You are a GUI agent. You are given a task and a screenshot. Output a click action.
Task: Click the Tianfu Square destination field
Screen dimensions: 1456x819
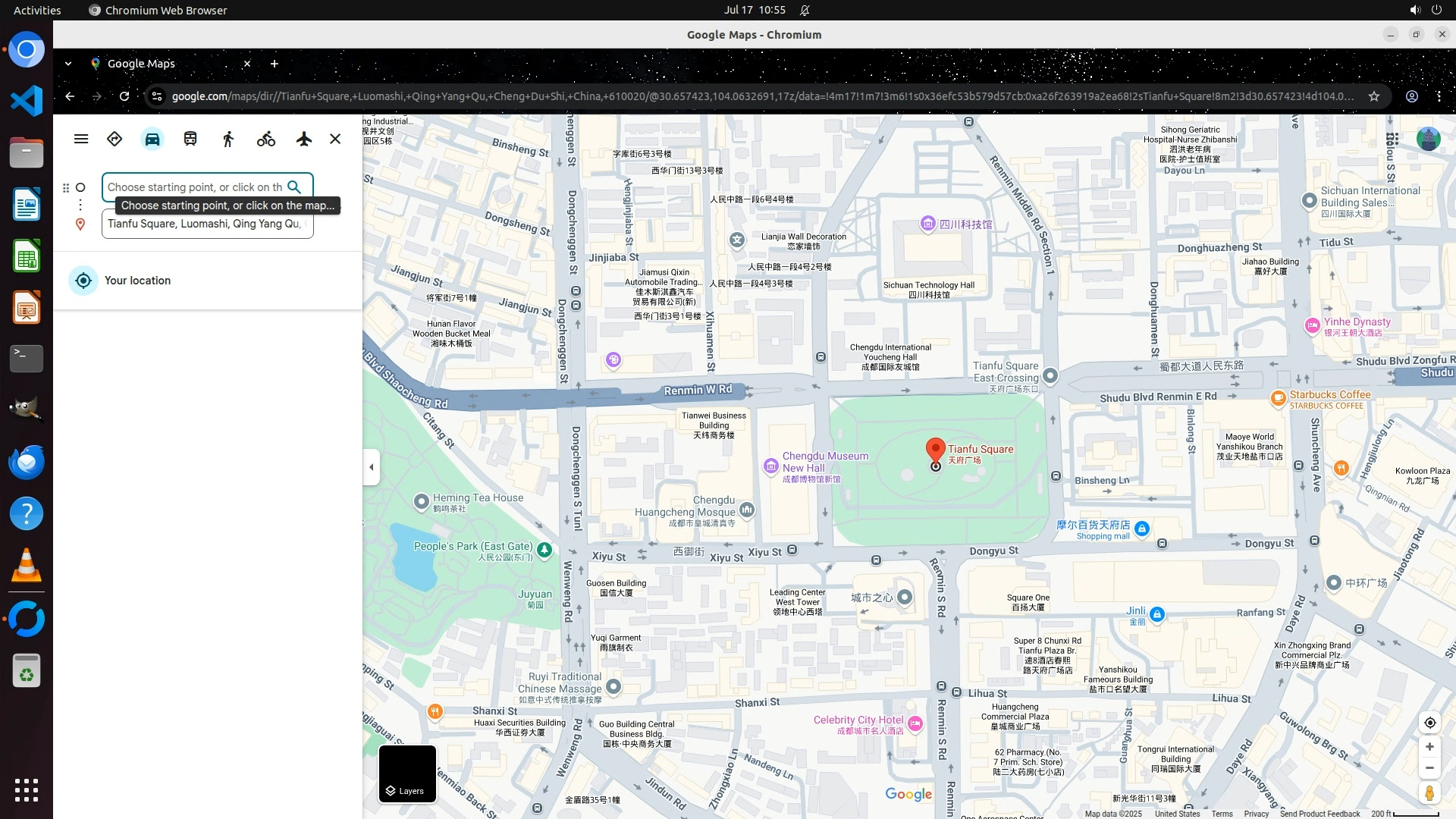point(205,224)
